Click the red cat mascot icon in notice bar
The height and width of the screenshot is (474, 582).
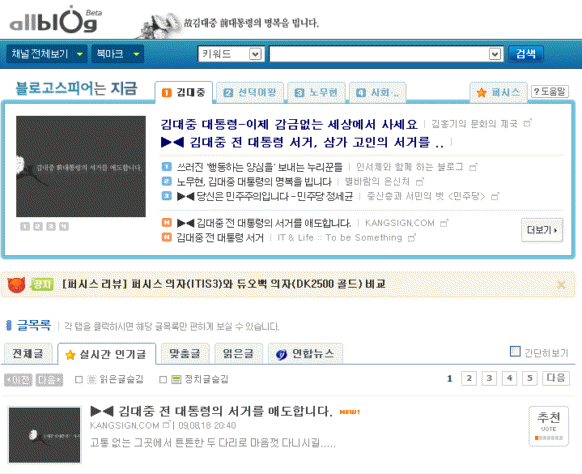pos(16,285)
